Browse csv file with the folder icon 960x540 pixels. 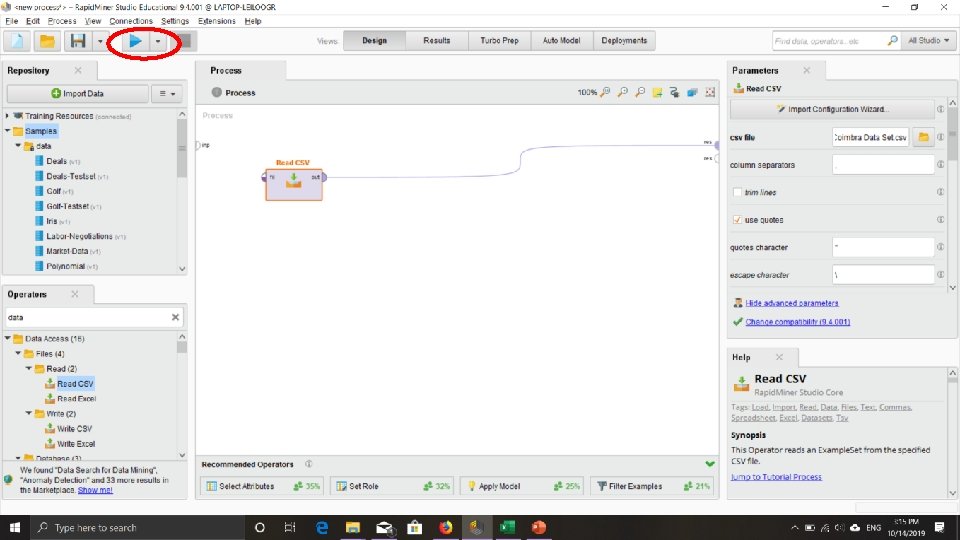[x=923, y=137]
